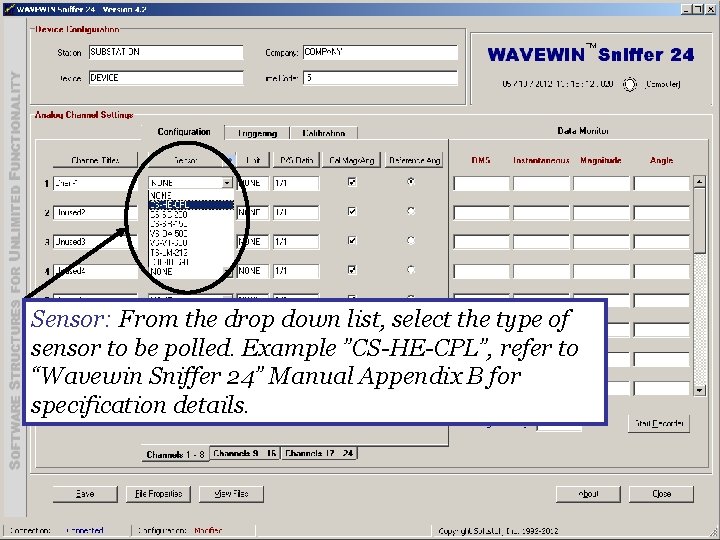Toggle the Cal Mag/Ang checkbox for channel 3
The image size is (720, 540).
tap(352, 241)
